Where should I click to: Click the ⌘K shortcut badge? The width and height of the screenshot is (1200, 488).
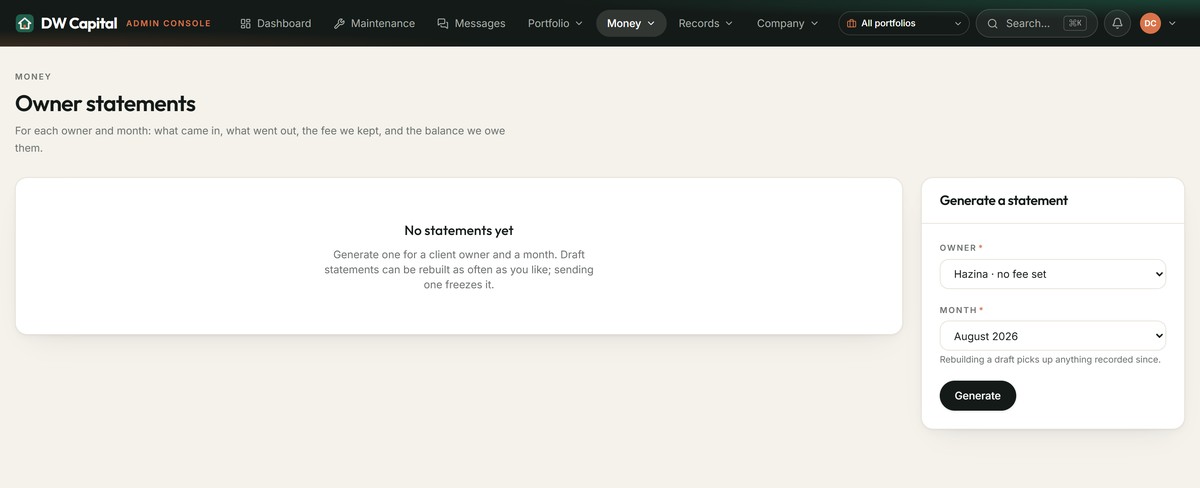(1075, 23)
